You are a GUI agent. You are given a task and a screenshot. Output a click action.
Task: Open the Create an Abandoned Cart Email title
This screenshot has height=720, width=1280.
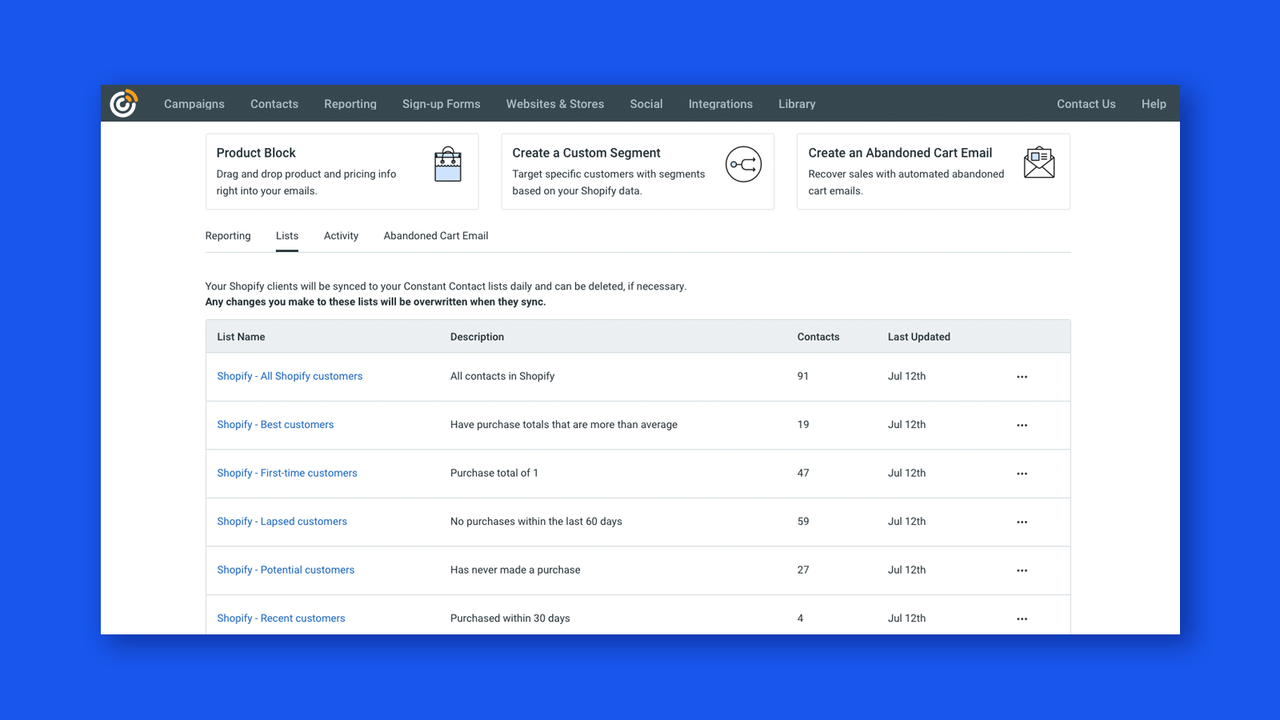900,153
